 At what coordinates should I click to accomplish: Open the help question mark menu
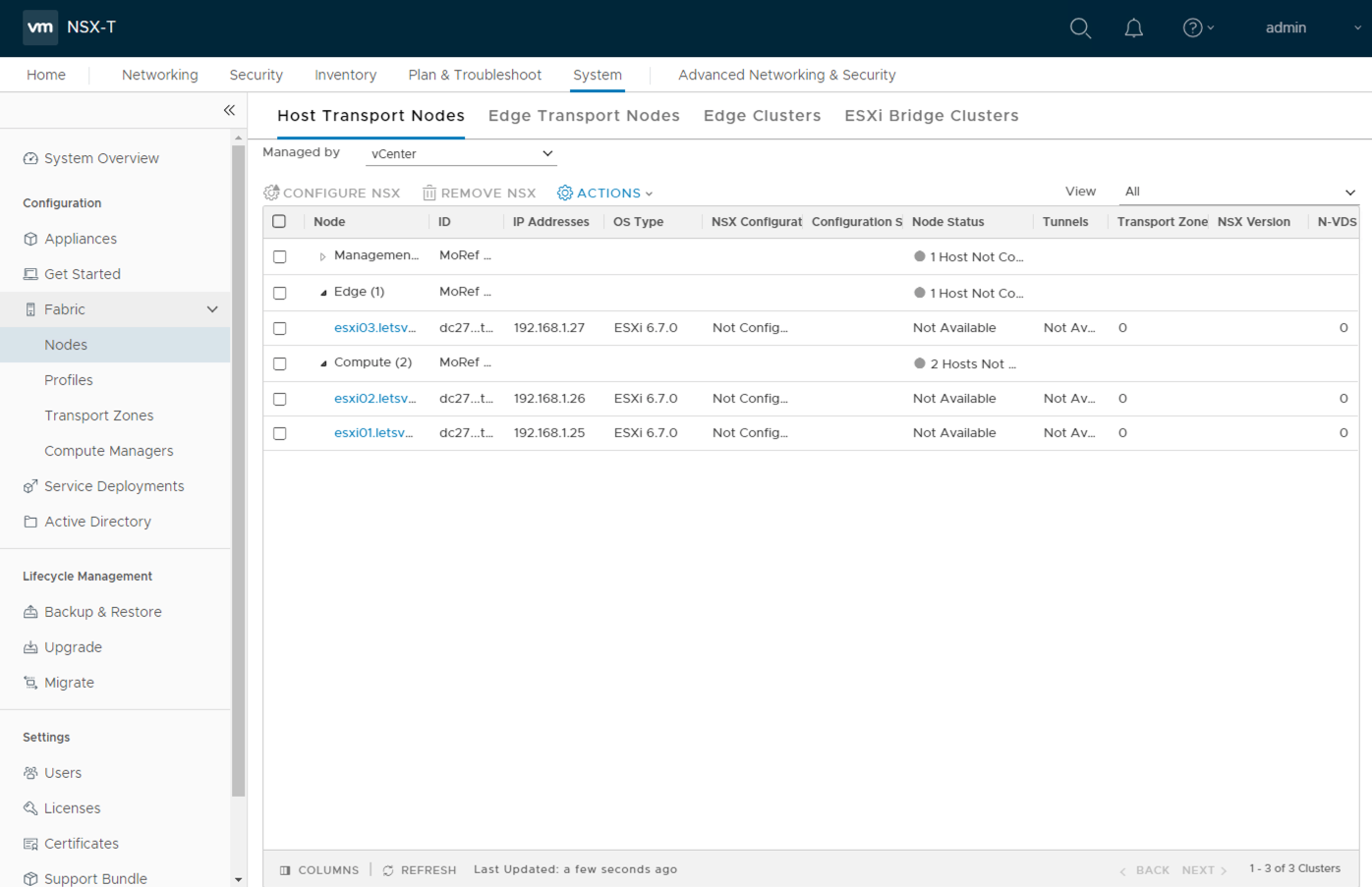(1196, 28)
